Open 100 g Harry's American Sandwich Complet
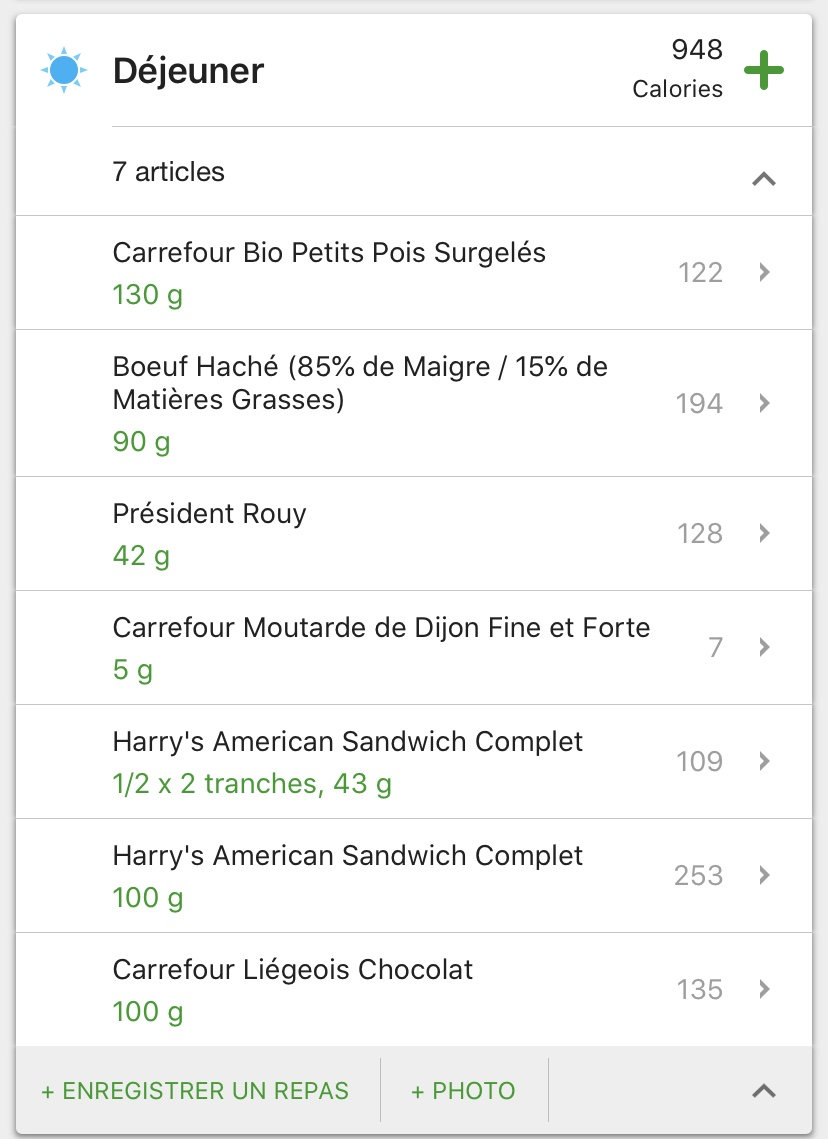 coord(347,857)
